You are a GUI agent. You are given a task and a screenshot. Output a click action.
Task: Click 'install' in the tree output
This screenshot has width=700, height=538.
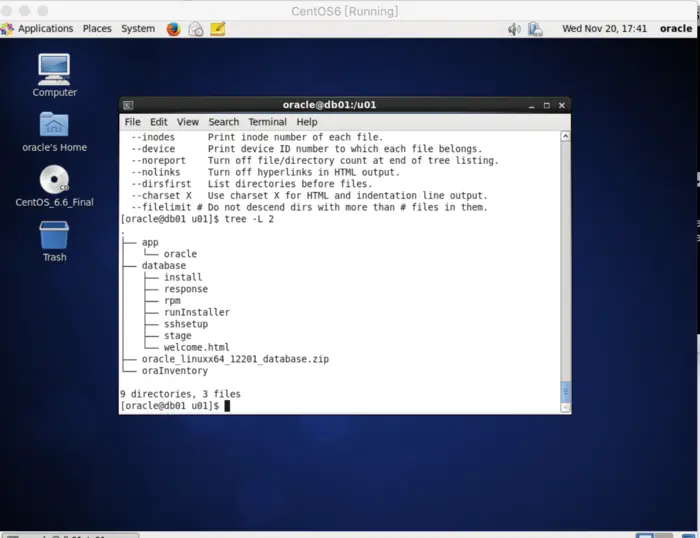coord(183,277)
